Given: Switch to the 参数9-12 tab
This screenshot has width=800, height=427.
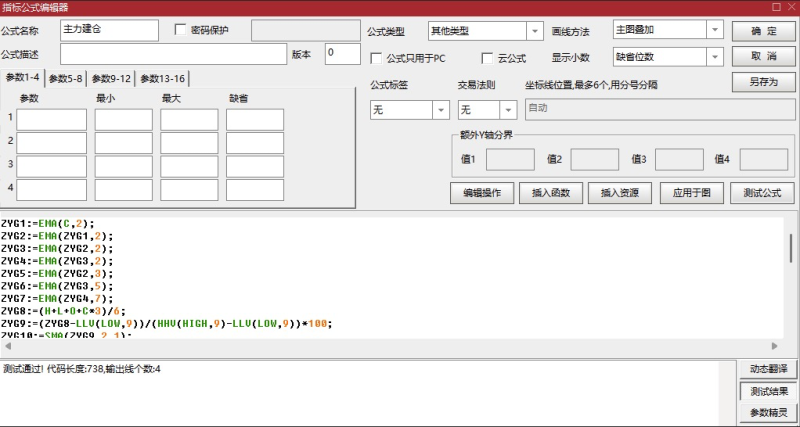Looking at the screenshot, I should pyautogui.click(x=111, y=79).
